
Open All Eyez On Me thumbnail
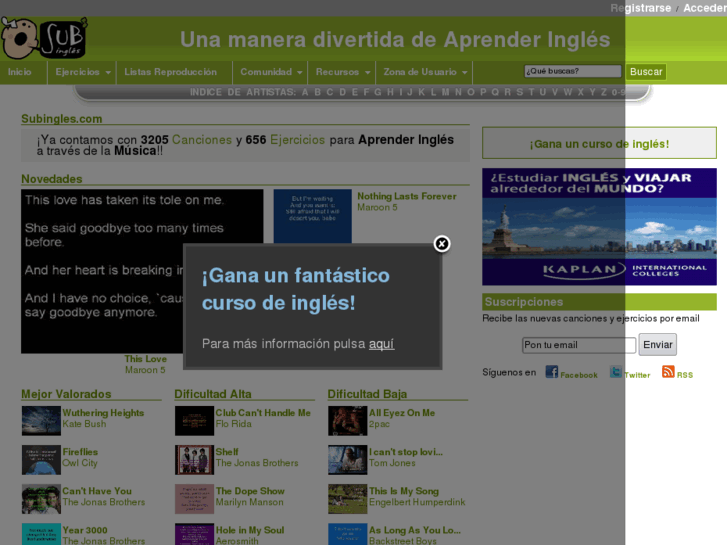(348, 421)
